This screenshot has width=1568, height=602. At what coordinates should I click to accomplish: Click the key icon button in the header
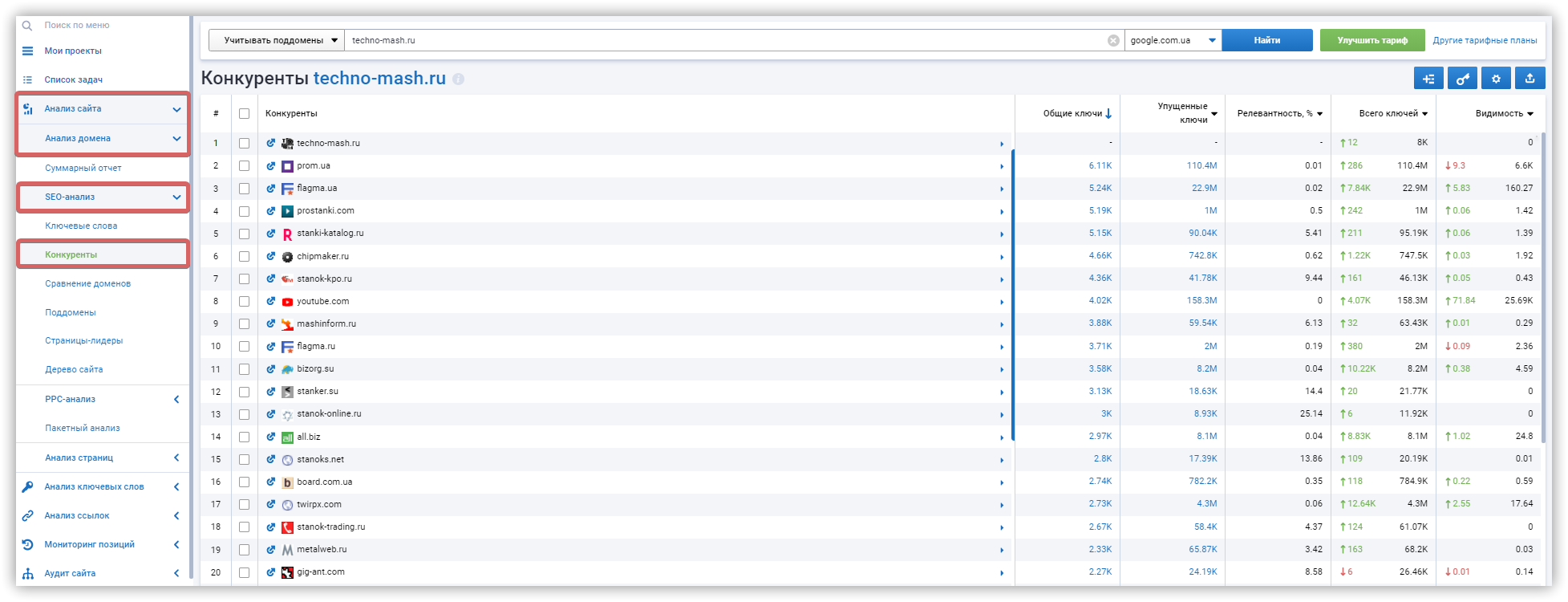(1462, 79)
